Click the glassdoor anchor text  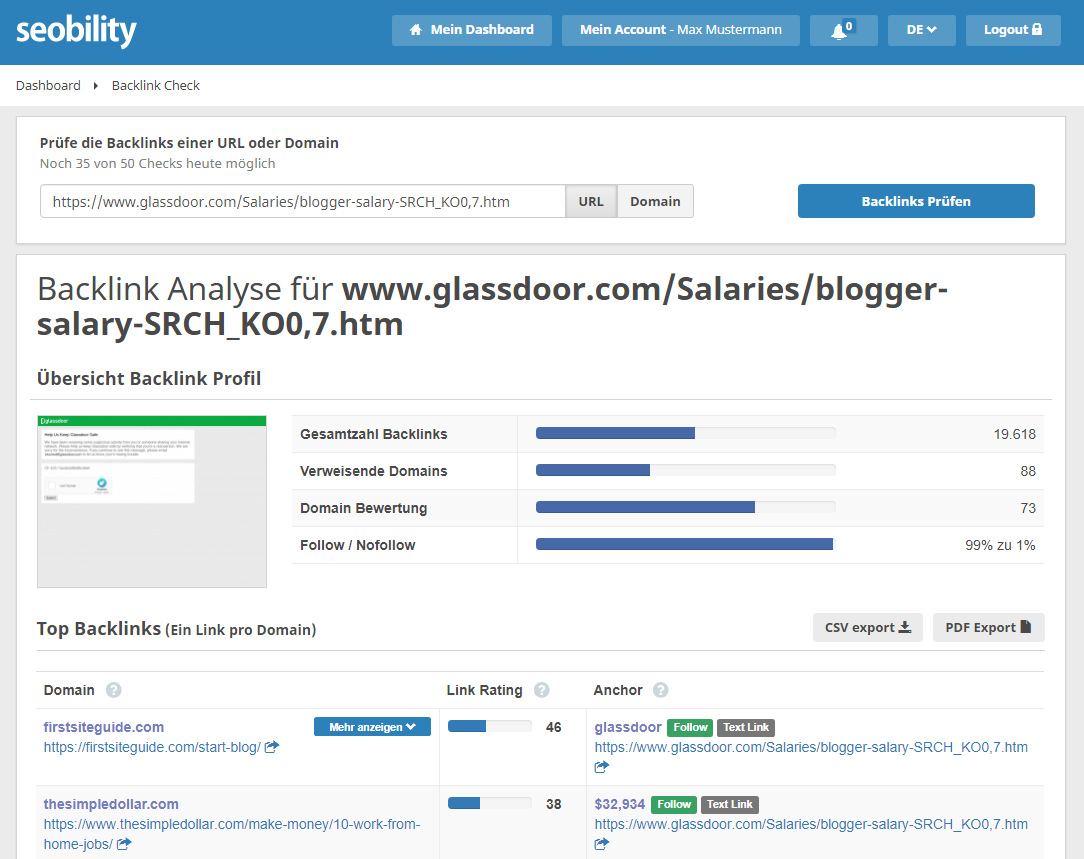(628, 727)
